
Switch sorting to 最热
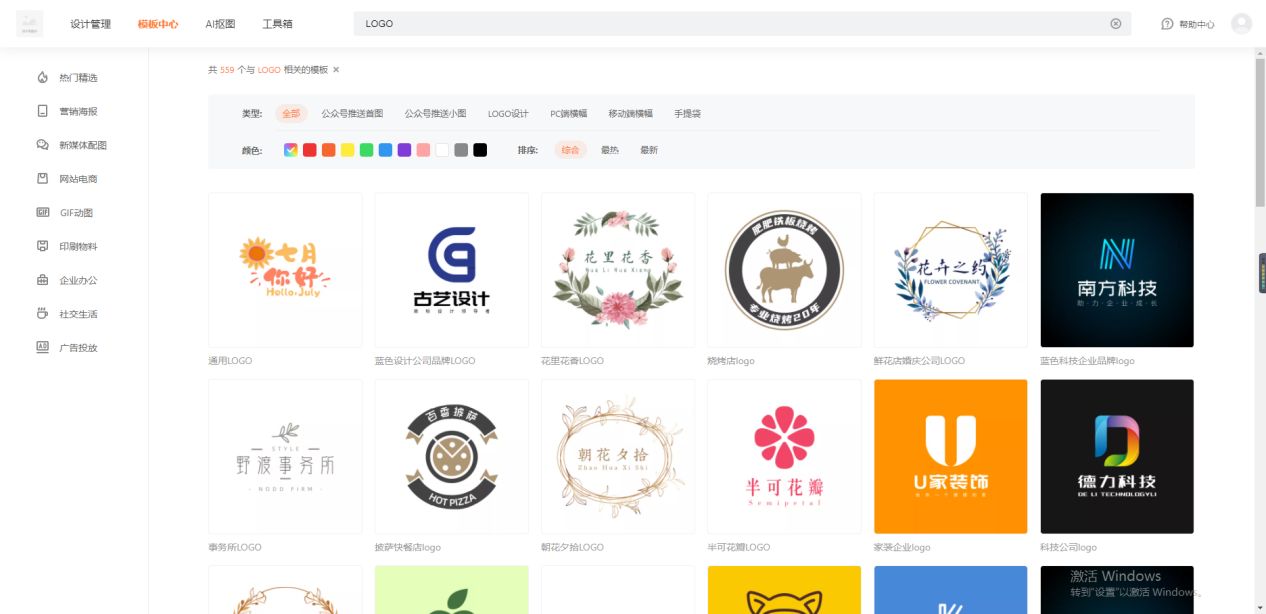[x=610, y=149]
